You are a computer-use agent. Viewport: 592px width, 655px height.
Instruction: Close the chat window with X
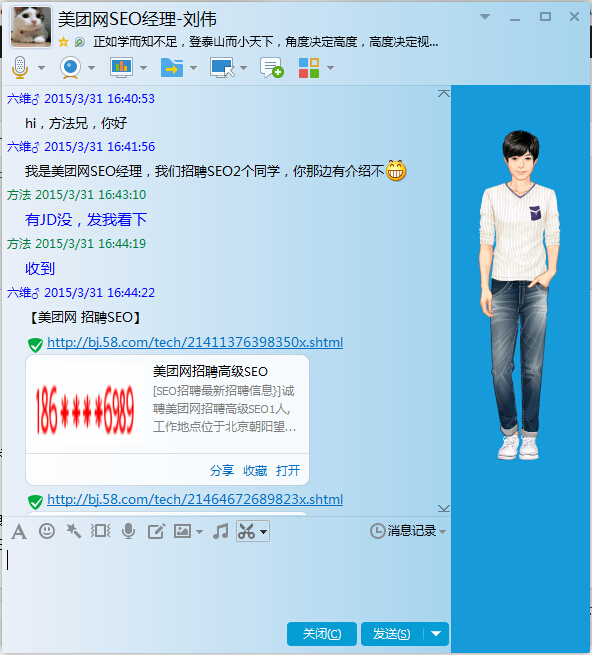tap(574, 17)
